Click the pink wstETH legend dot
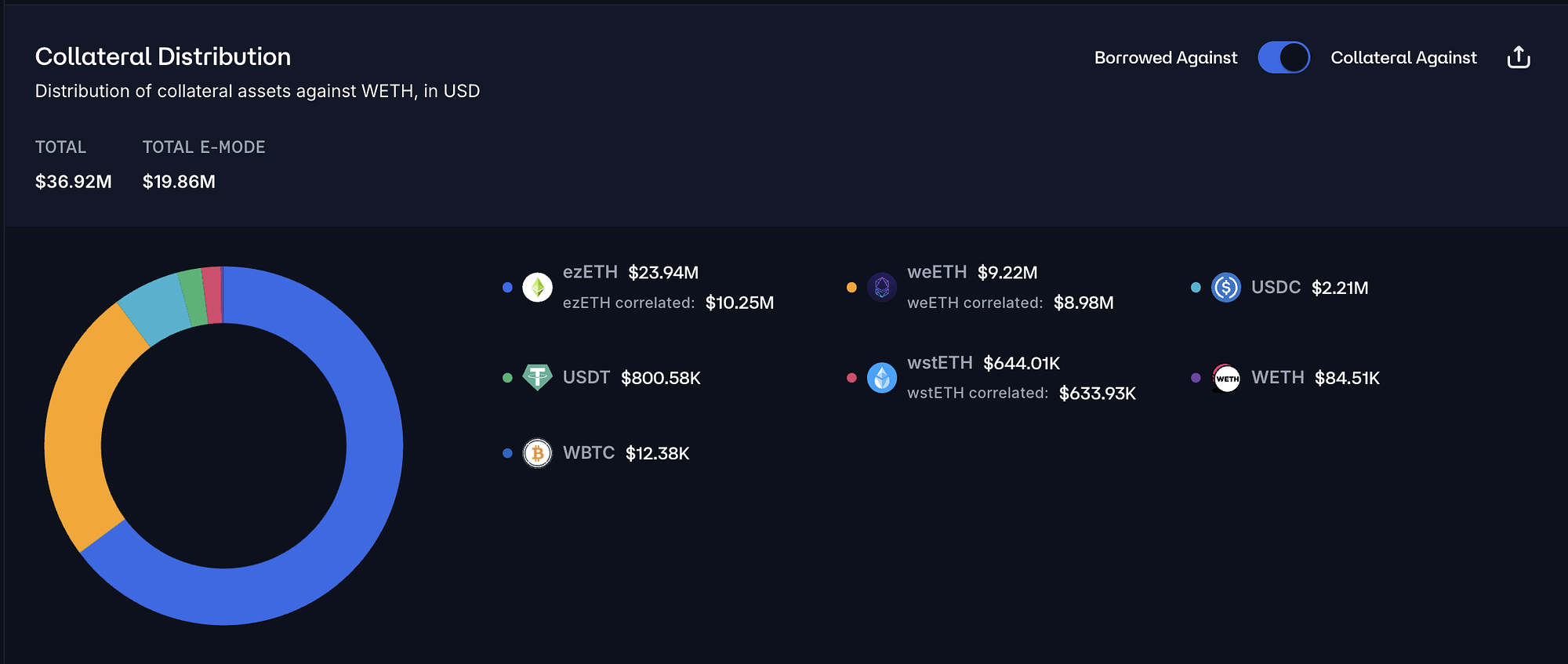1568x664 pixels. [x=851, y=378]
